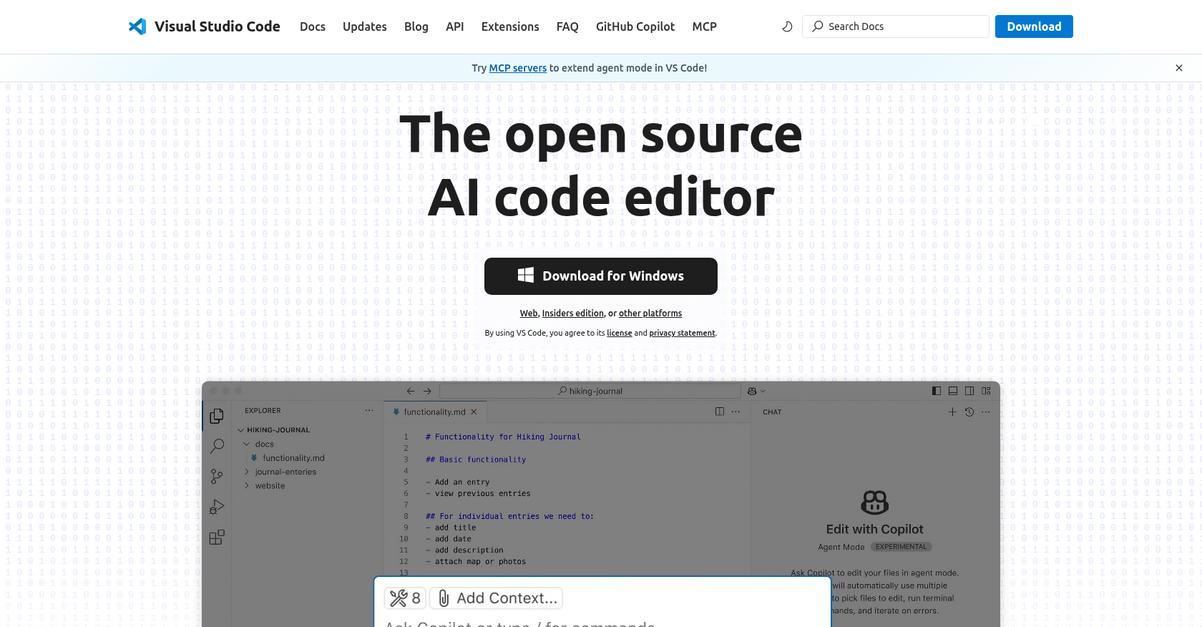The width and height of the screenshot is (1202, 627).
Task: Open the Extensions nav item
Action: [x=510, y=27]
